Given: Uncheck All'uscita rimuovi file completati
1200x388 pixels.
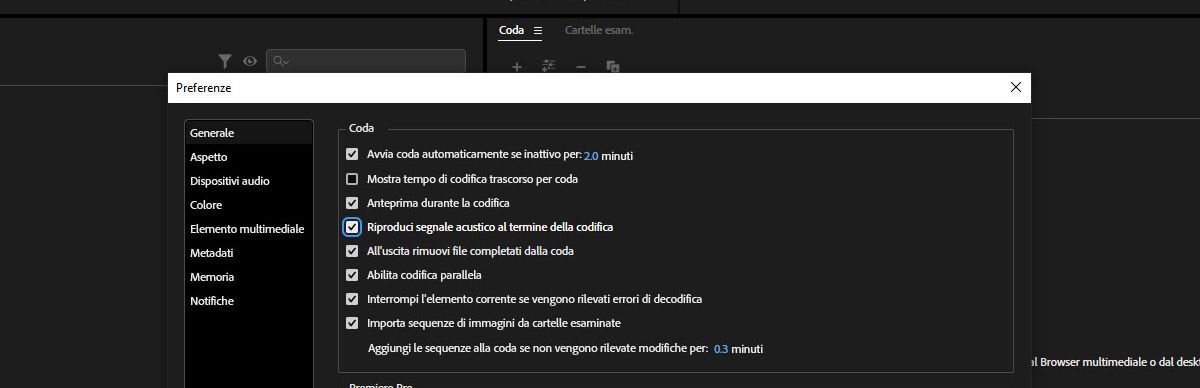Looking at the screenshot, I should [x=352, y=251].
